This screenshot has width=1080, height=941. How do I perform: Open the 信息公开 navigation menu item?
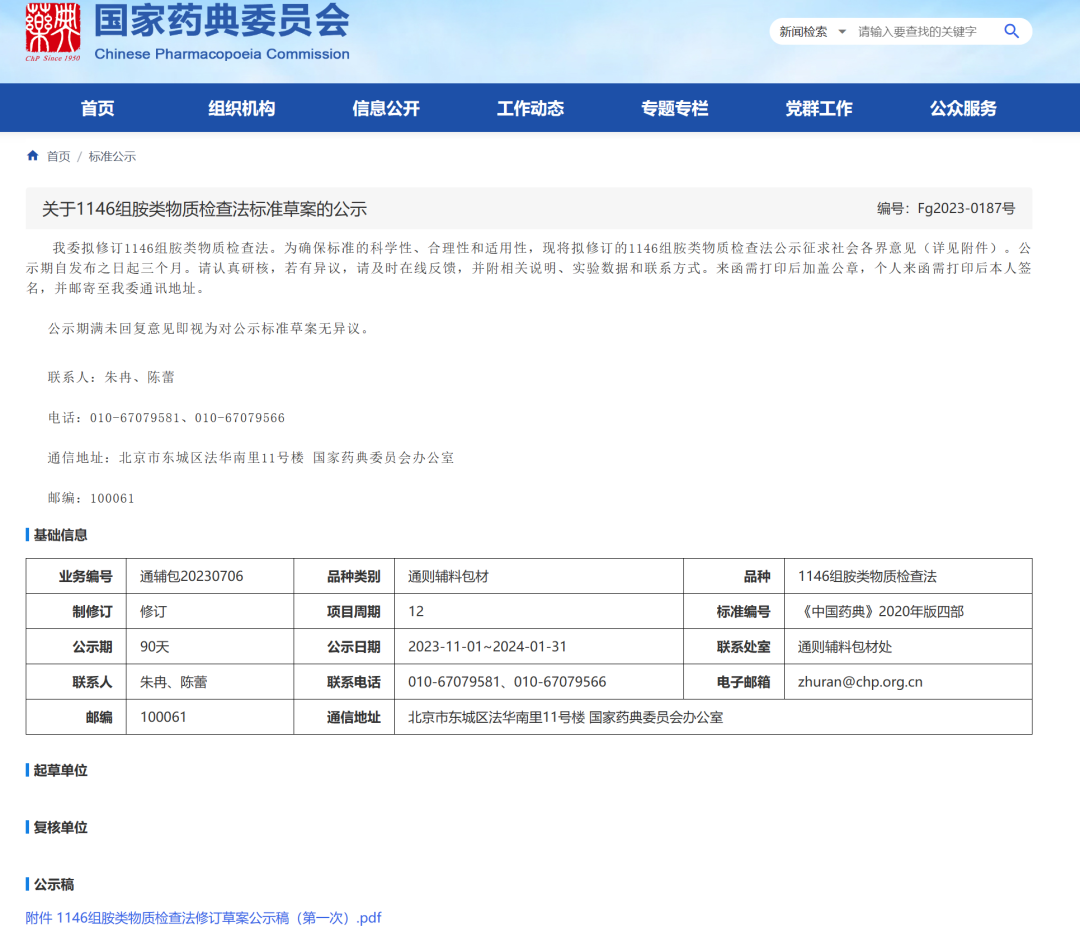pyautogui.click(x=386, y=108)
